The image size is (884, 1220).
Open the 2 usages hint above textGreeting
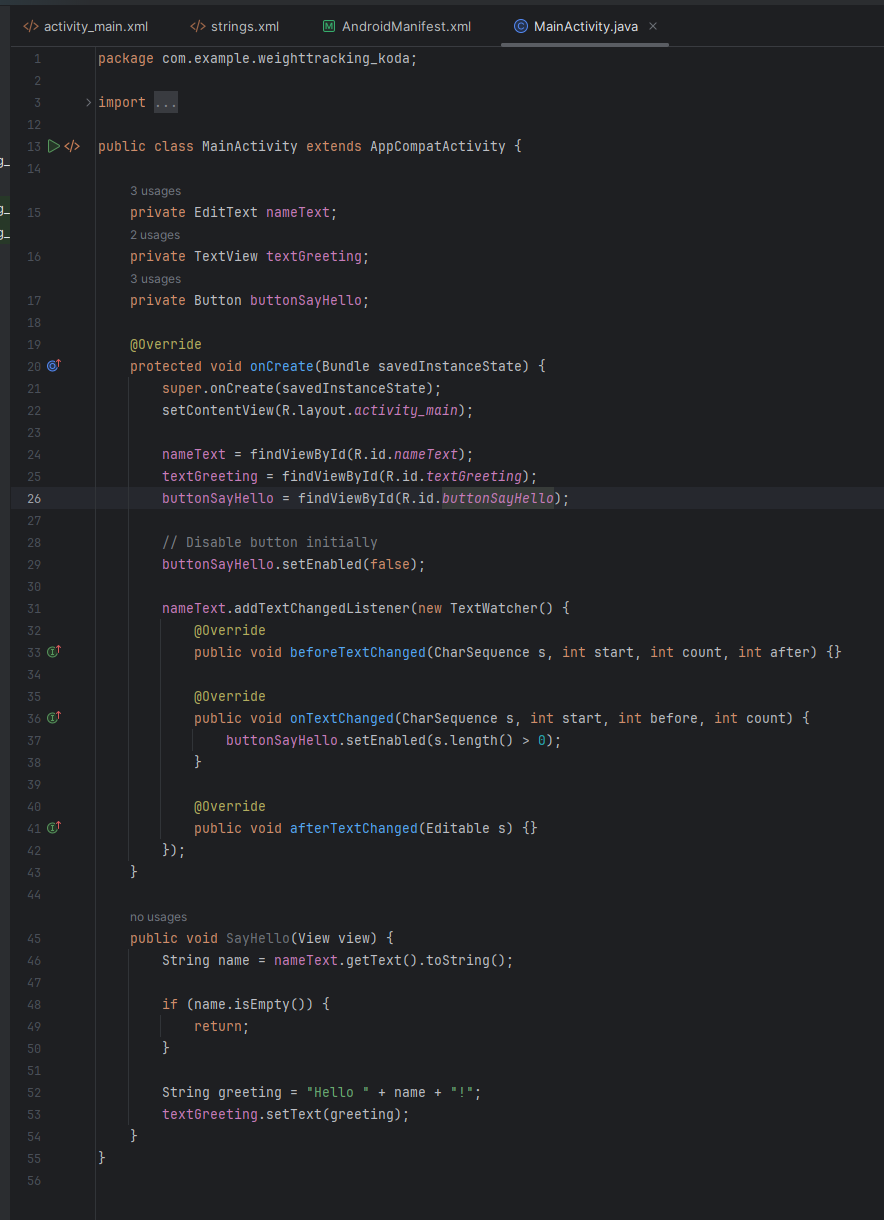point(155,235)
